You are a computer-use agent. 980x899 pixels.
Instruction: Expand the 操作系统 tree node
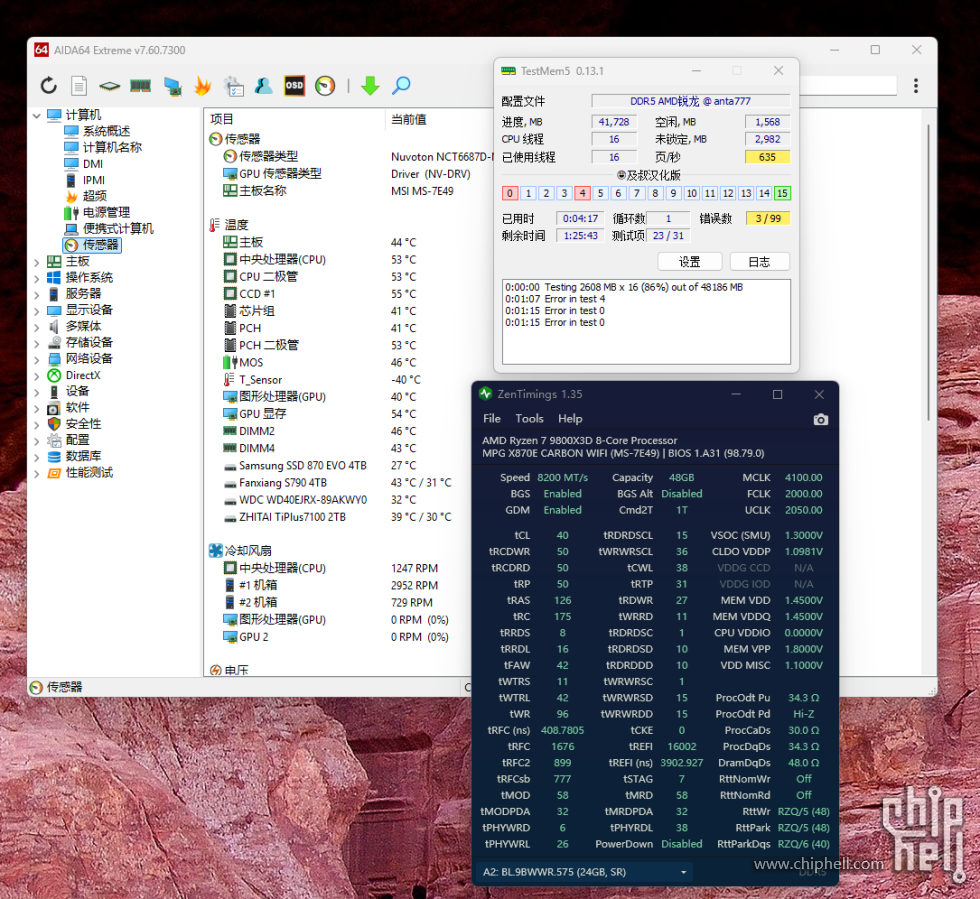coord(37,279)
